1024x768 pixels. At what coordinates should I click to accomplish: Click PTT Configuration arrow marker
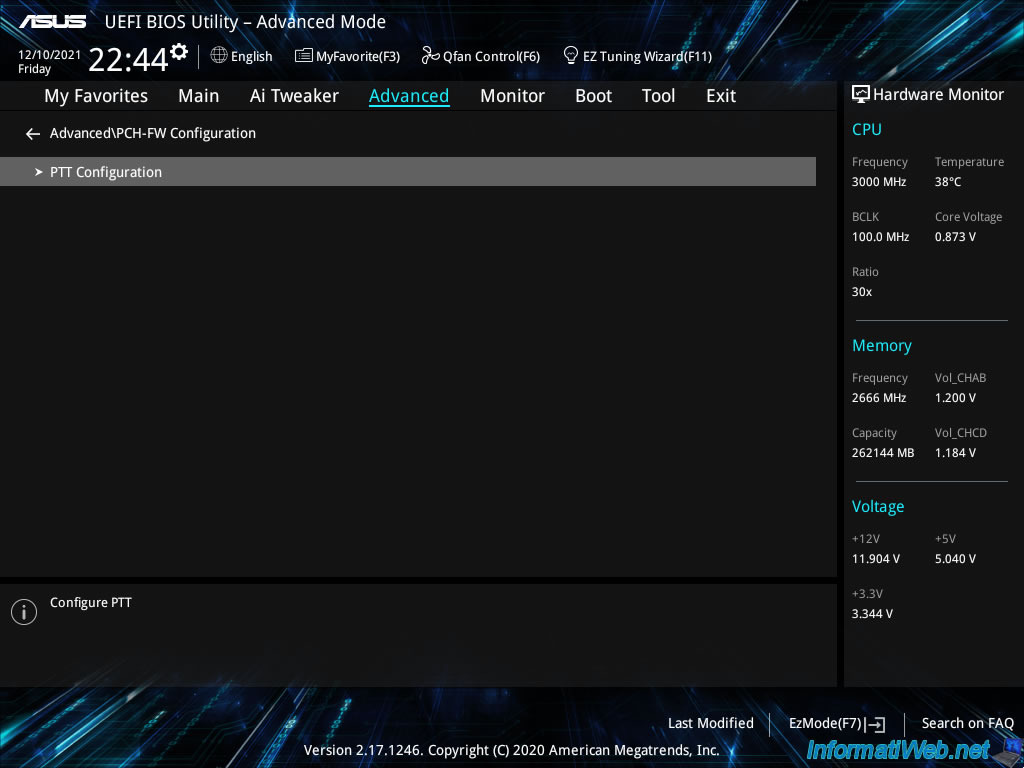(x=39, y=172)
